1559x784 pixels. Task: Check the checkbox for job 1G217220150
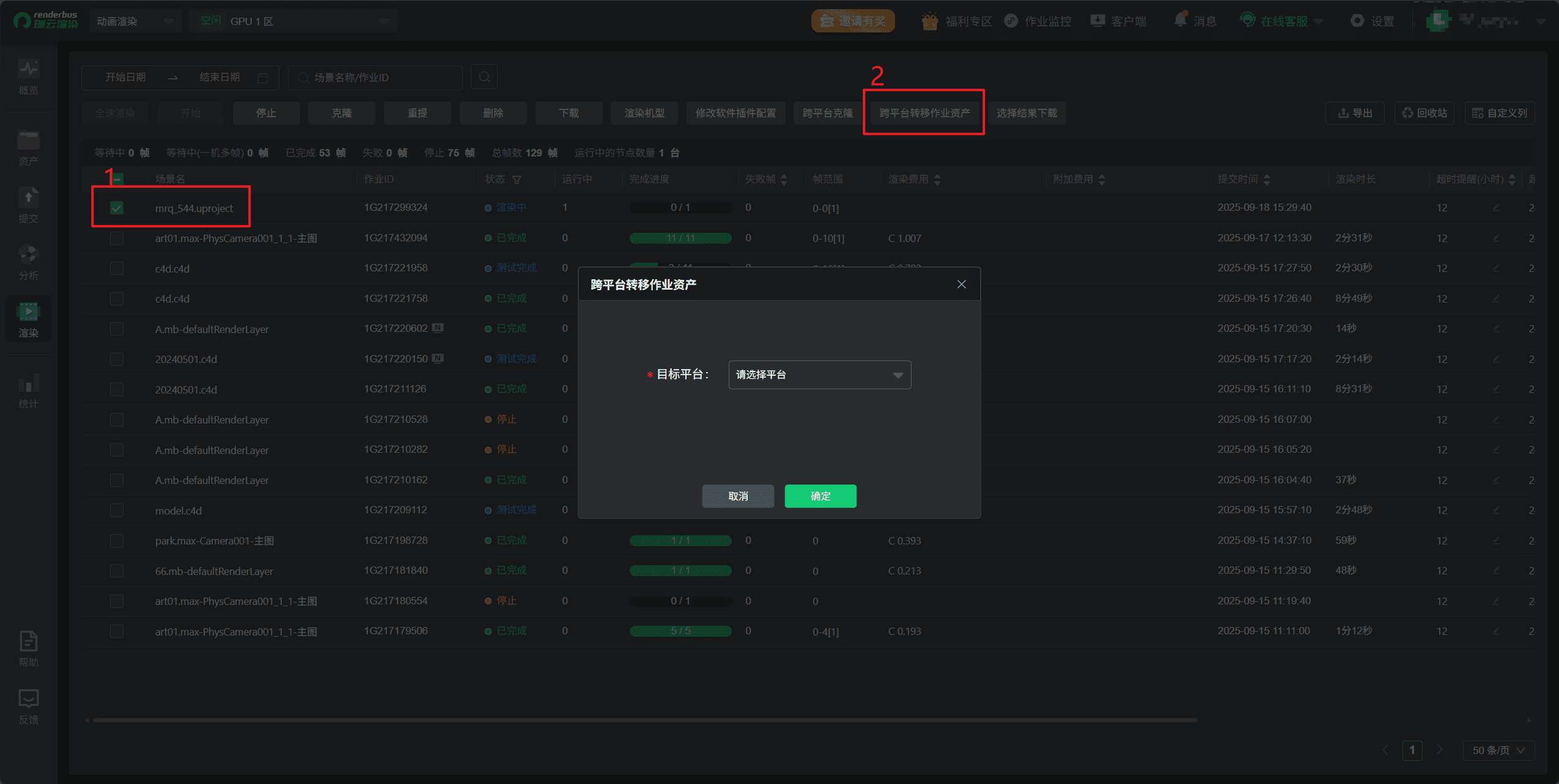[117, 359]
